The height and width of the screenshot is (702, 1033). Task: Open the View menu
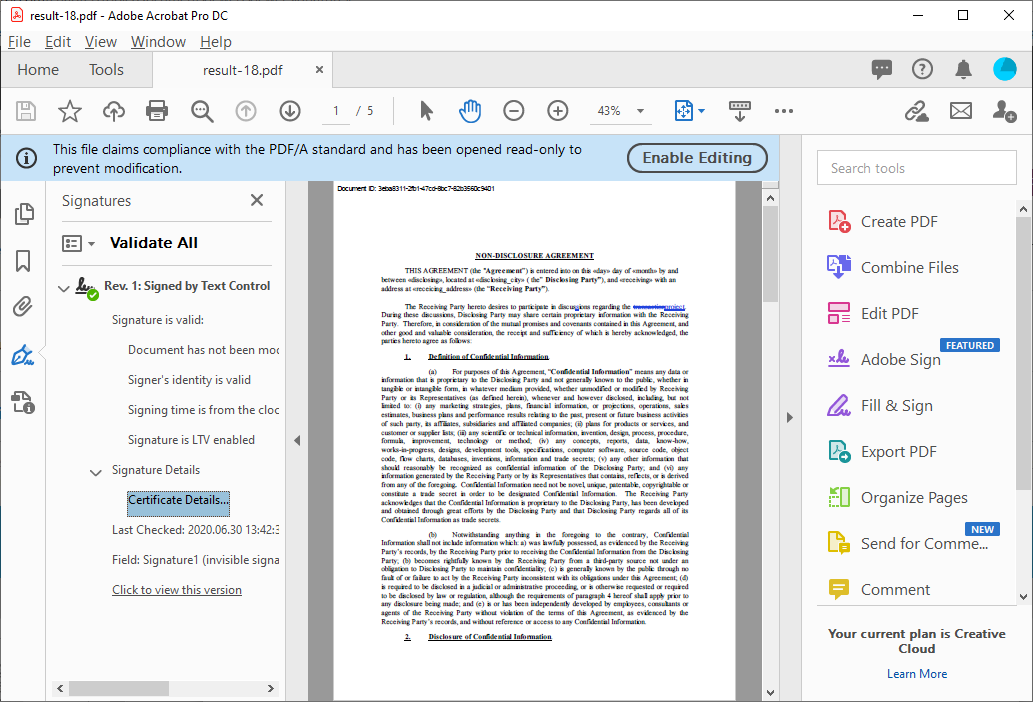(x=101, y=42)
